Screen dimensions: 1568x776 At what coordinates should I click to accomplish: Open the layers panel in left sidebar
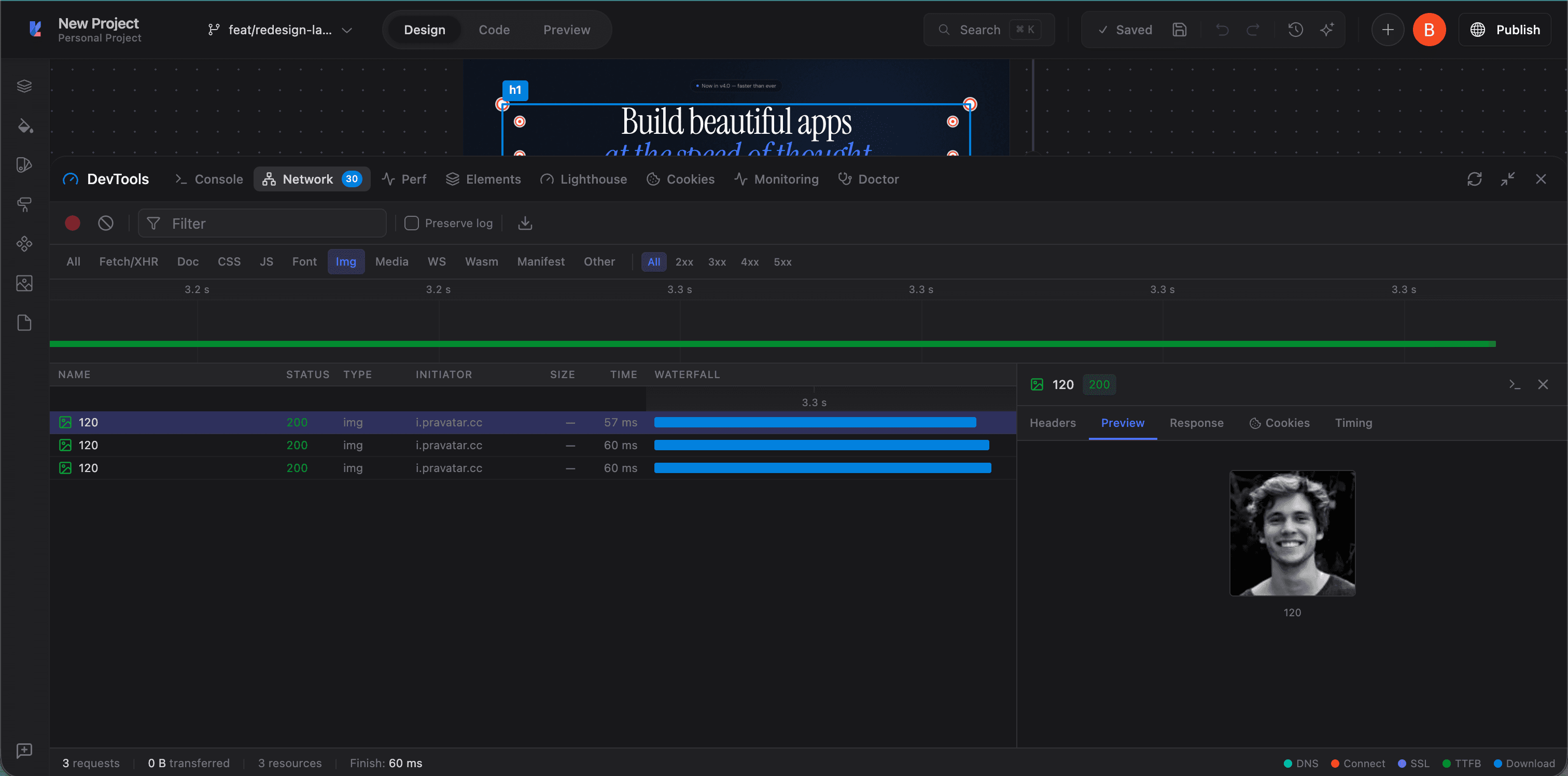coord(24,86)
